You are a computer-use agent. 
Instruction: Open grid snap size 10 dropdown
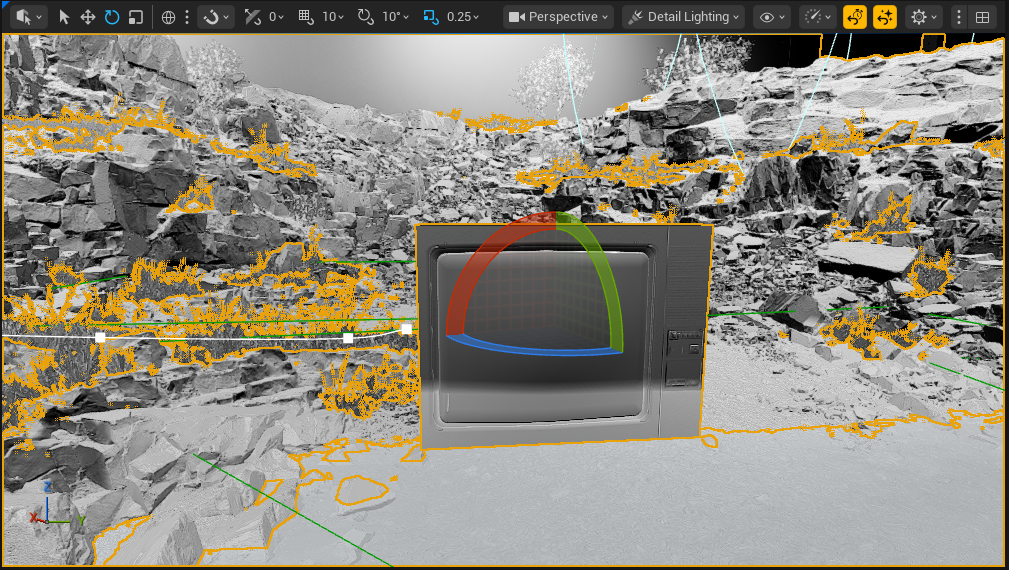pyautogui.click(x=333, y=17)
